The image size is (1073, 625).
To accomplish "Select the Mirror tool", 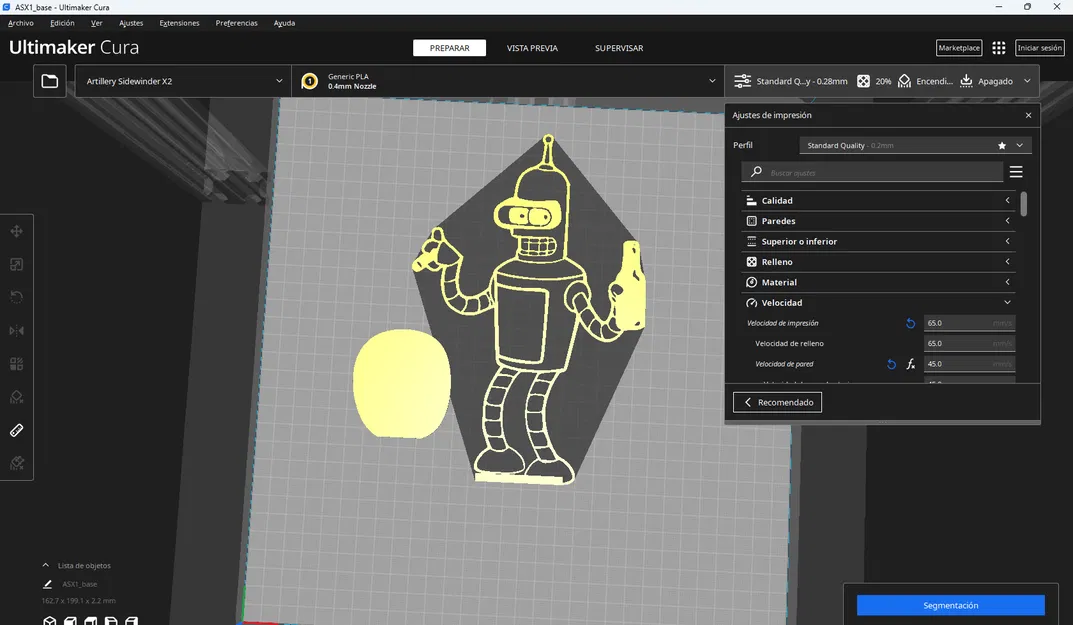I will pos(16,330).
